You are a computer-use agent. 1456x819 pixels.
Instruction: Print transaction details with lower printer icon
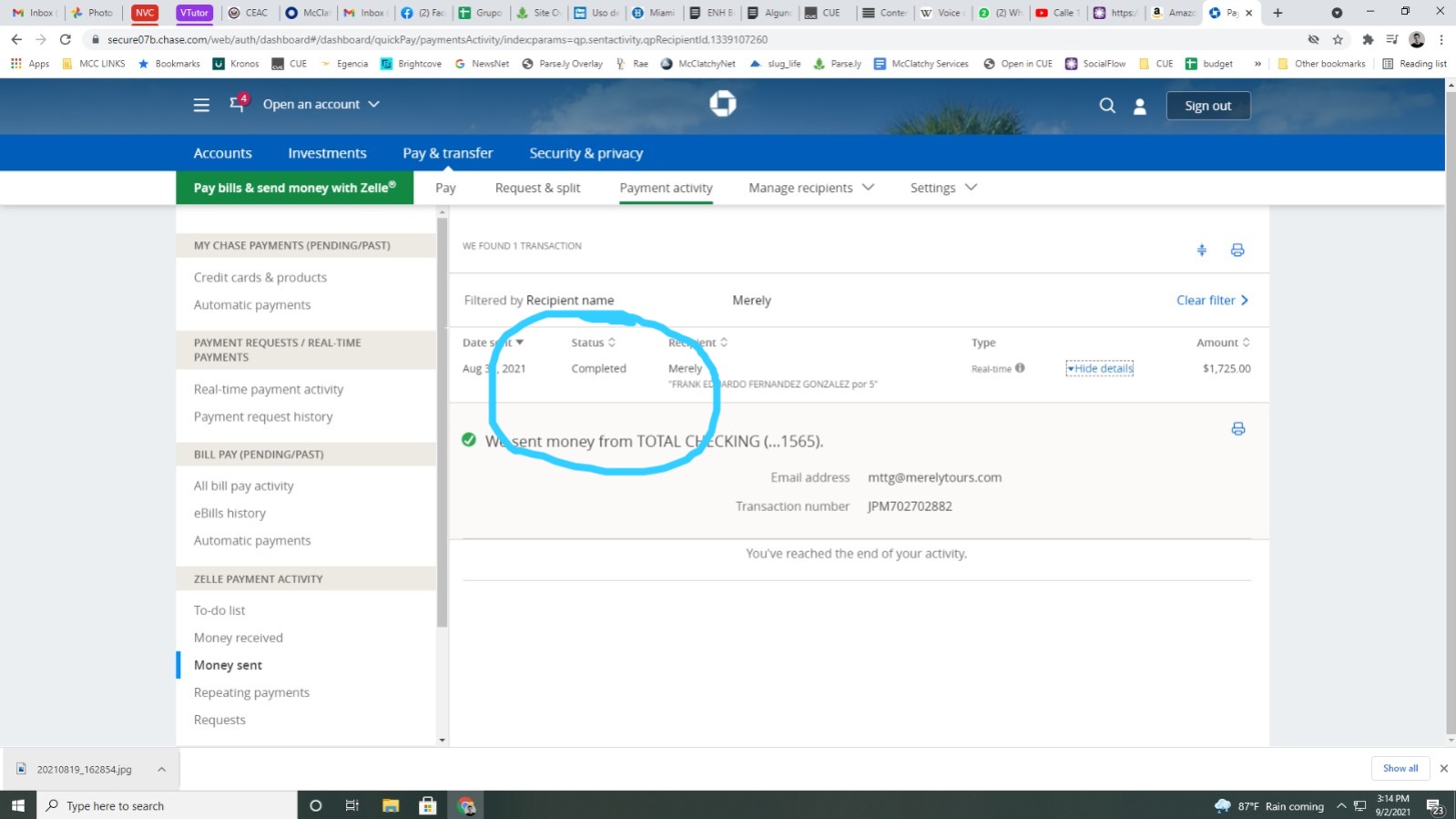coord(1238,428)
